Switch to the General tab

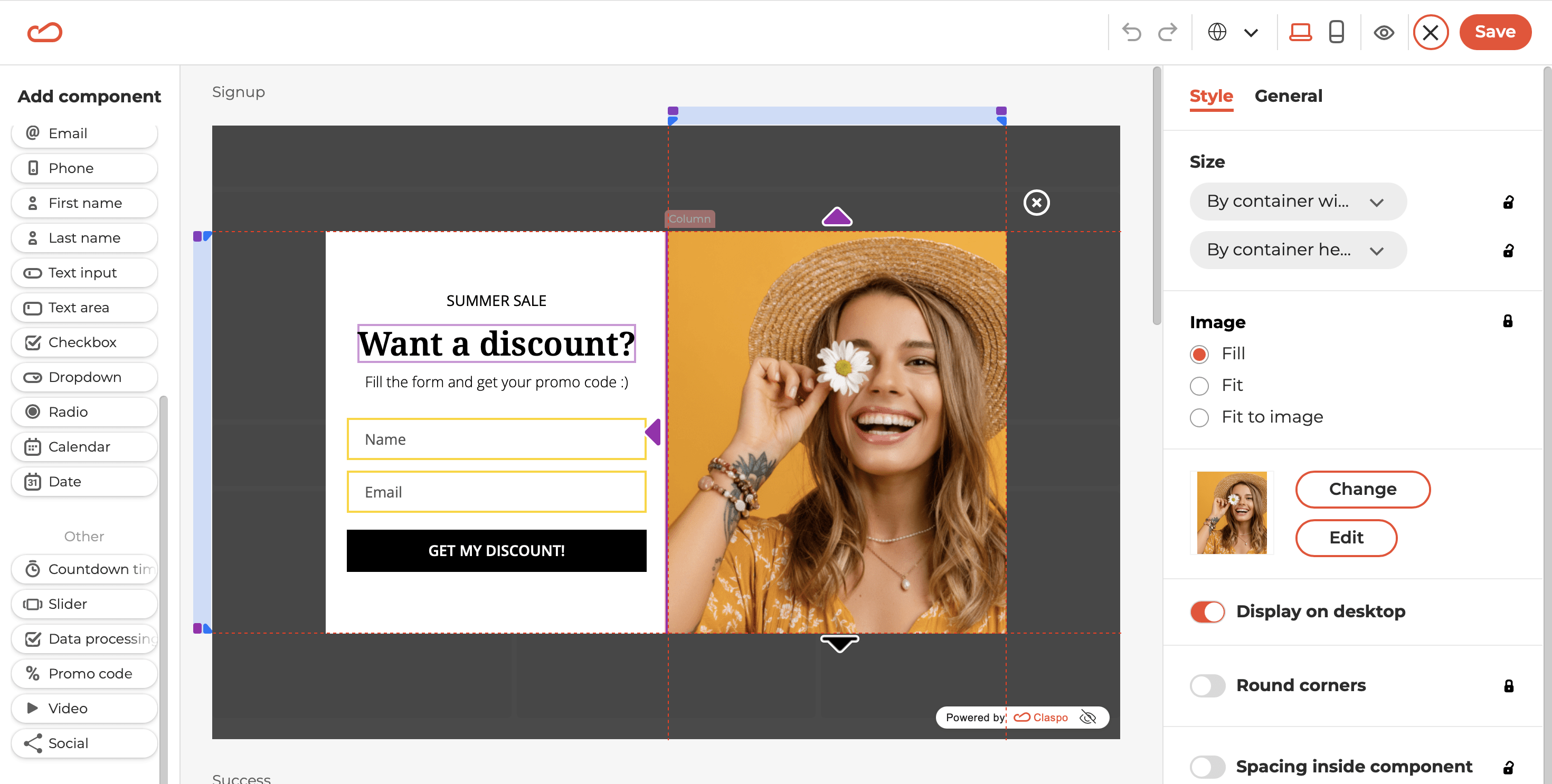pyautogui.click(x=1289, y=95)
